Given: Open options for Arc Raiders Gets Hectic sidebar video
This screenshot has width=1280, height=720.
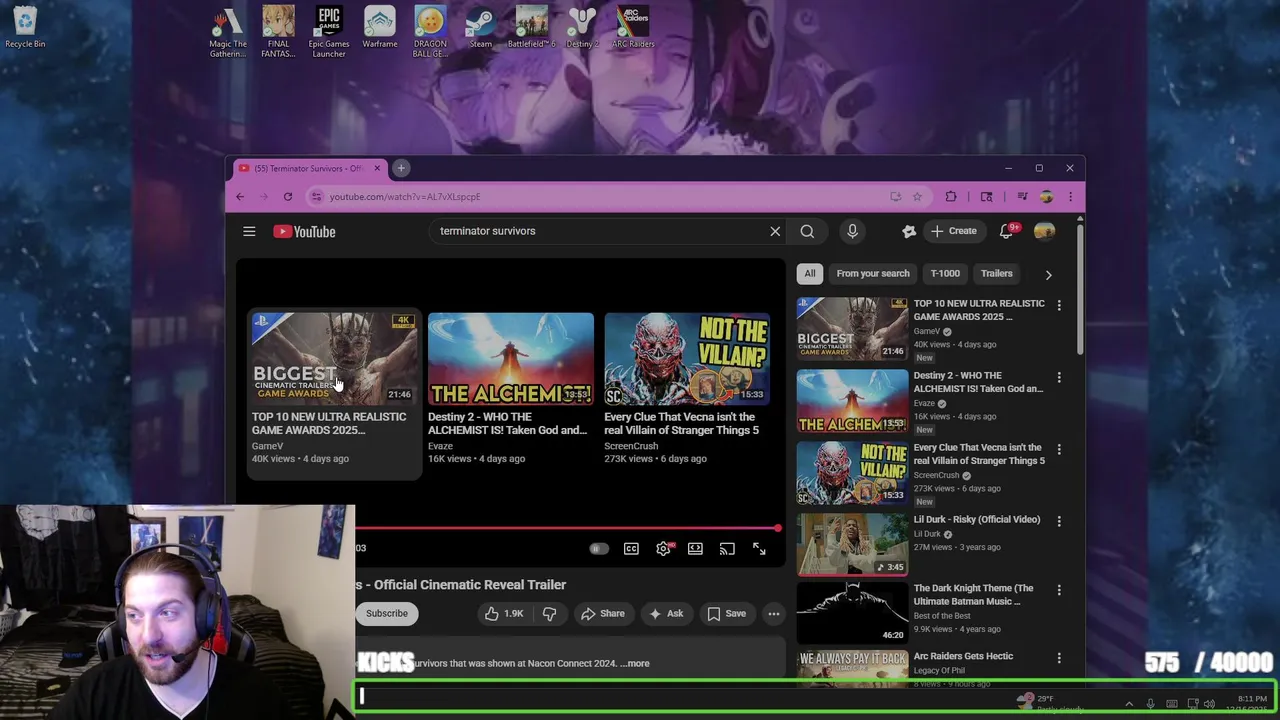Looking at the screenshot, I should tap(1059, 658).
